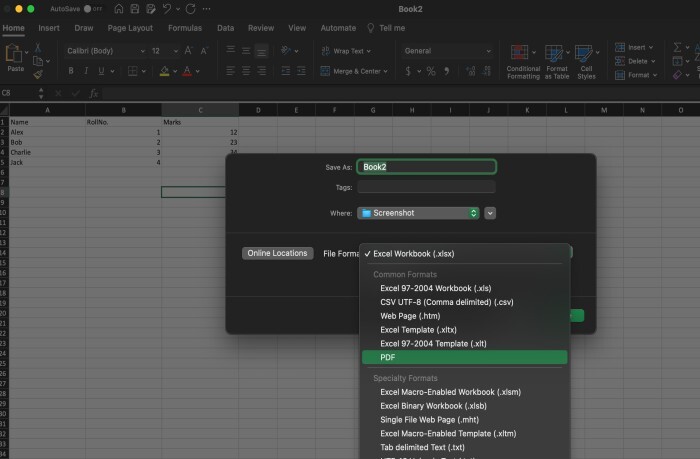Image resolution: width=700 pixels, height=459 pixels.
Task: Apply the Percent style number format
Action: [x=431, y=71]
